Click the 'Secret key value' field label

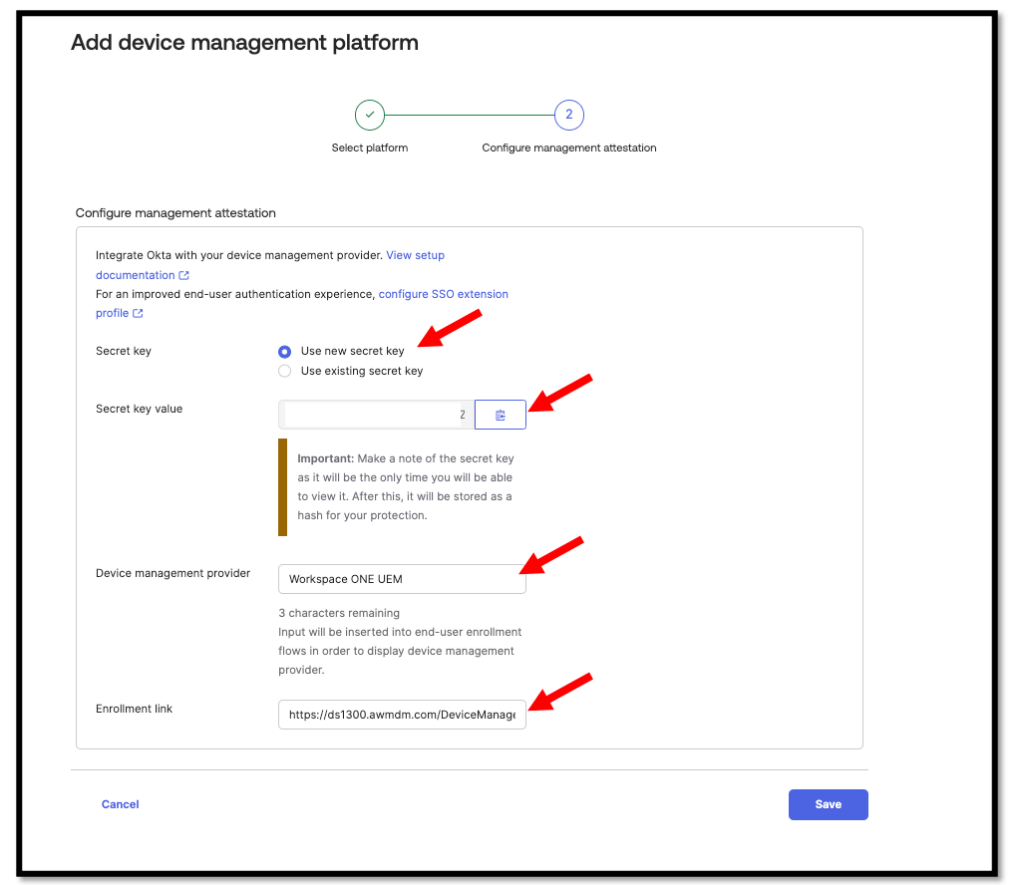point(139,409)
